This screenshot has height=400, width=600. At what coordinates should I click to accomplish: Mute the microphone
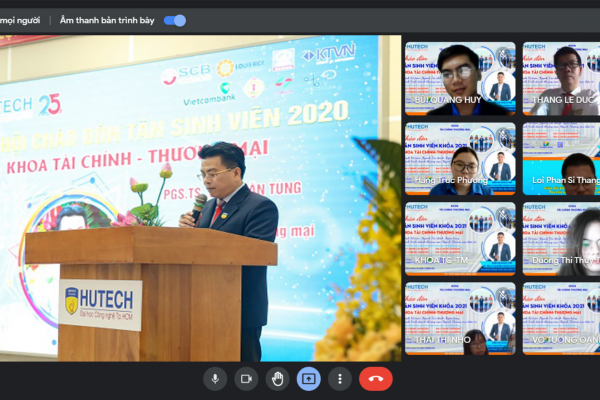click(215, 379)
